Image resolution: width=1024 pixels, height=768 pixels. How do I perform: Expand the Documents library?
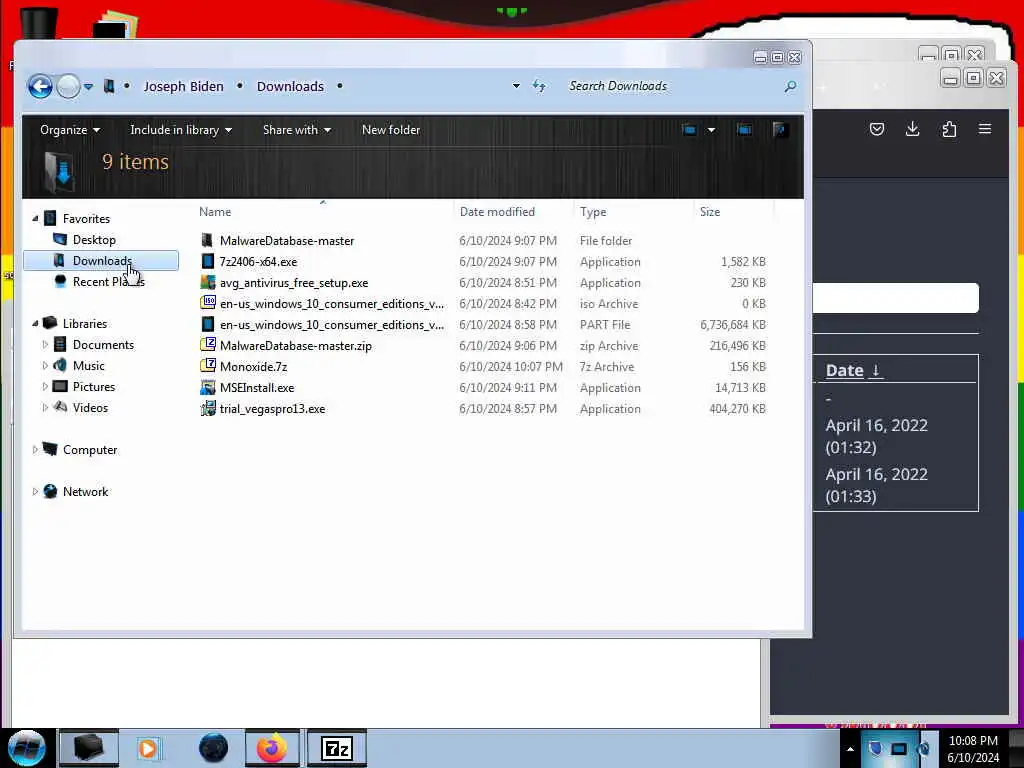[x=45, y=344]
